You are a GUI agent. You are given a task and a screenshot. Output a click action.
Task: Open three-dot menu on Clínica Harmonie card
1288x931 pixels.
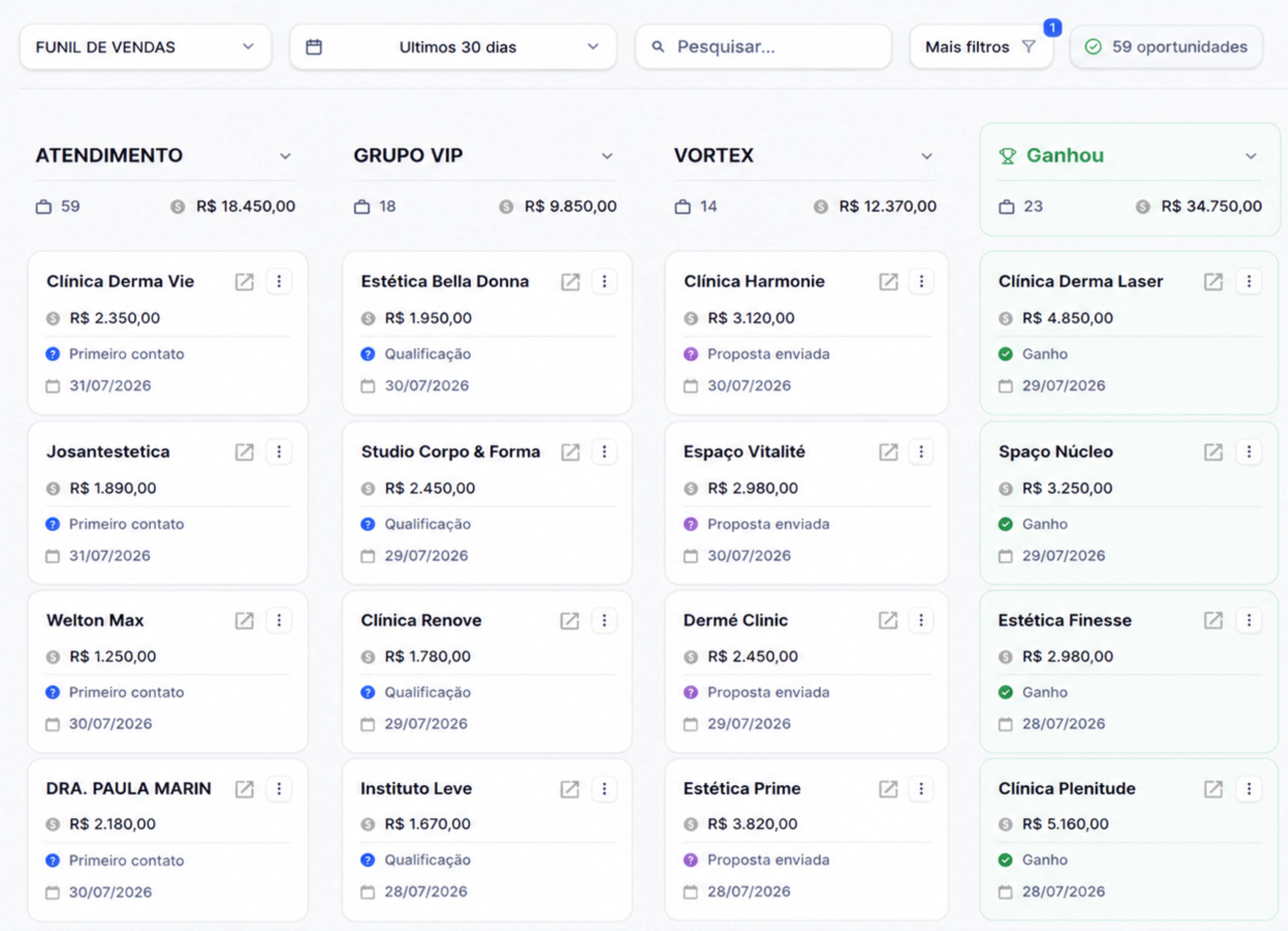[921, 282]
